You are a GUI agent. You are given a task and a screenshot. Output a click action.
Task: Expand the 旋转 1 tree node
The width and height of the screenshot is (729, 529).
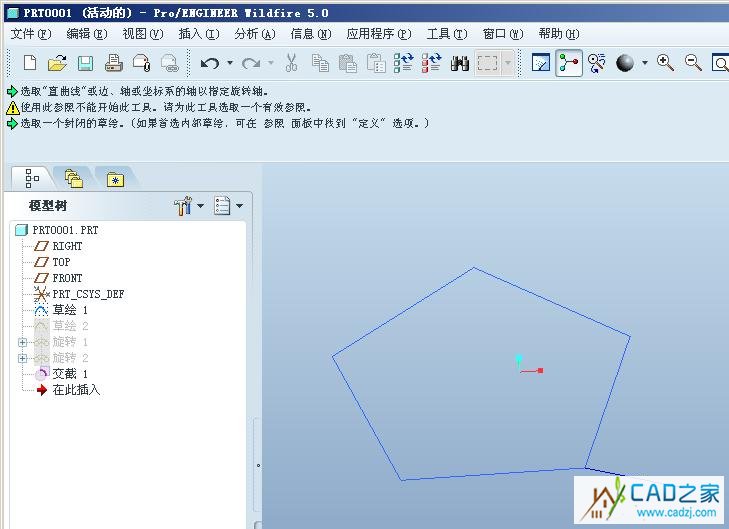pos(22,342)
